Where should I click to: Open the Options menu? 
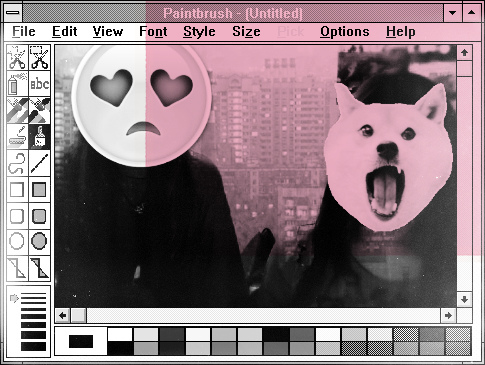tap(345, 32)
